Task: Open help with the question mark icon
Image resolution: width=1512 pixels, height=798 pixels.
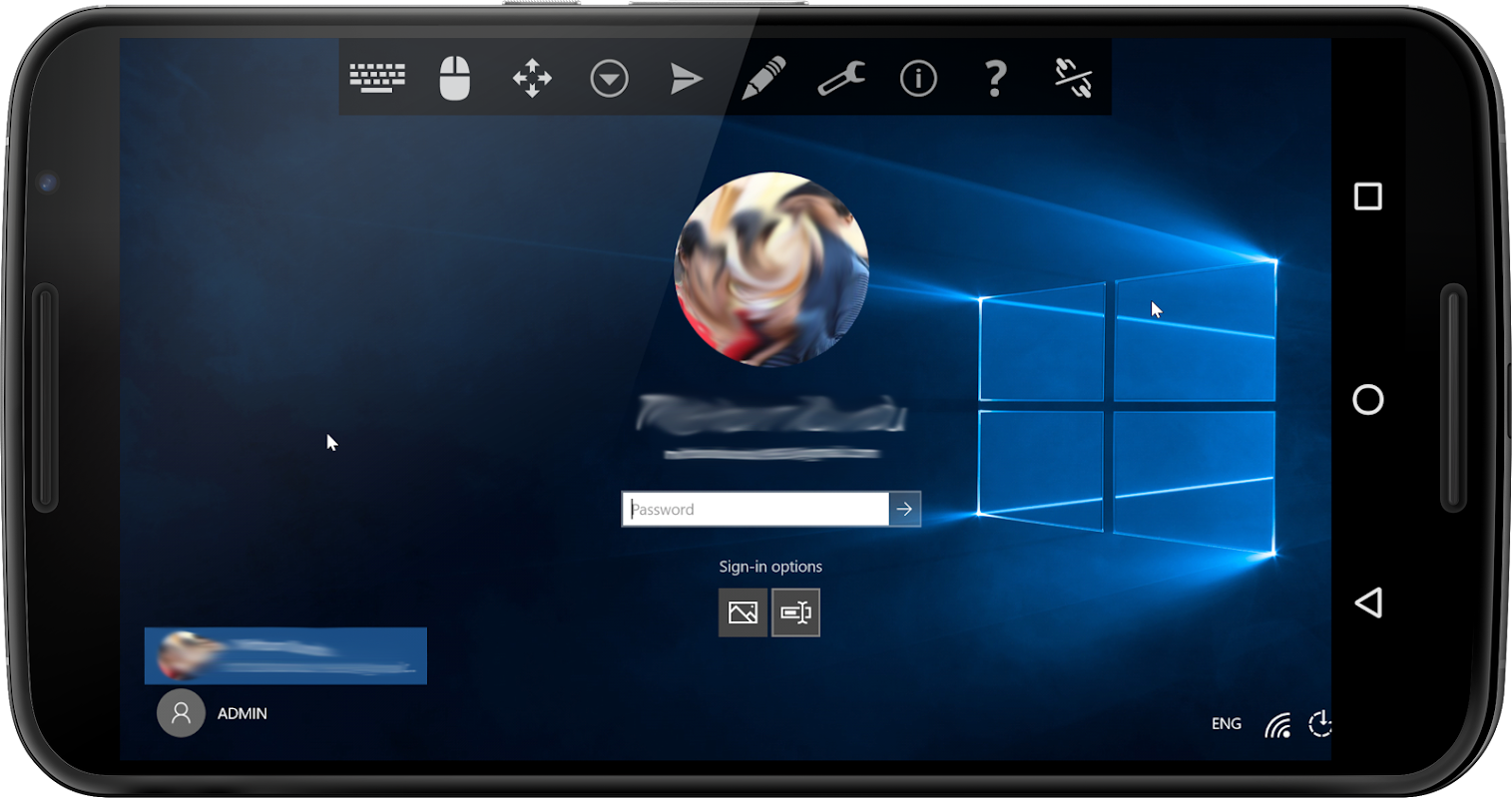Action: tap(995, 78)
